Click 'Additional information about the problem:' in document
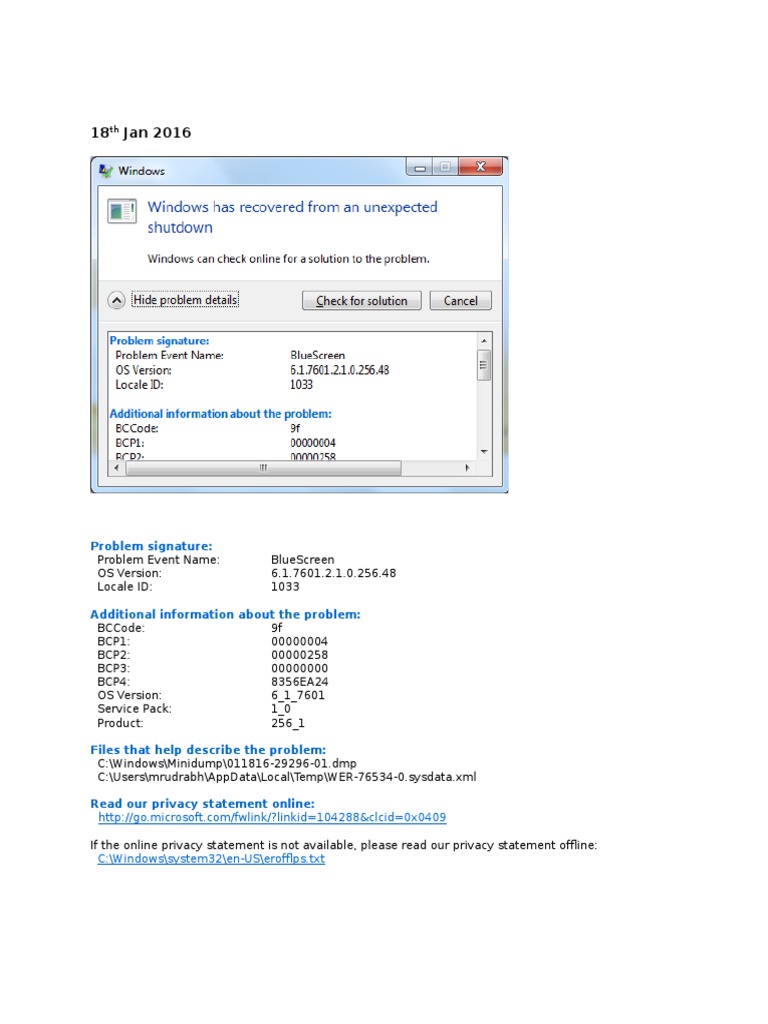The height and width of the screenshot is (1024, 768). [225, 614]
